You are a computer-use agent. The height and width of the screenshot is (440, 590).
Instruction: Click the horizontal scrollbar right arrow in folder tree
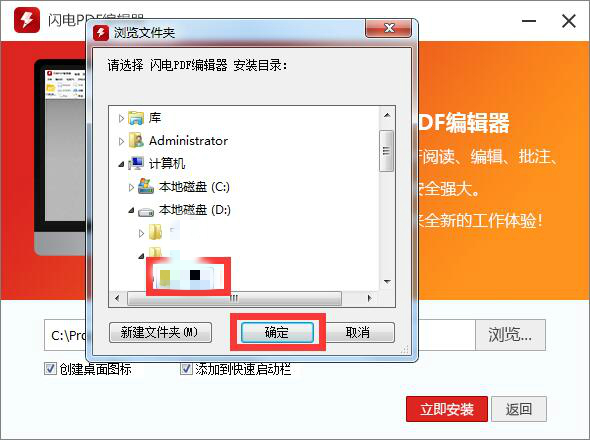click(x=370, y=298)
